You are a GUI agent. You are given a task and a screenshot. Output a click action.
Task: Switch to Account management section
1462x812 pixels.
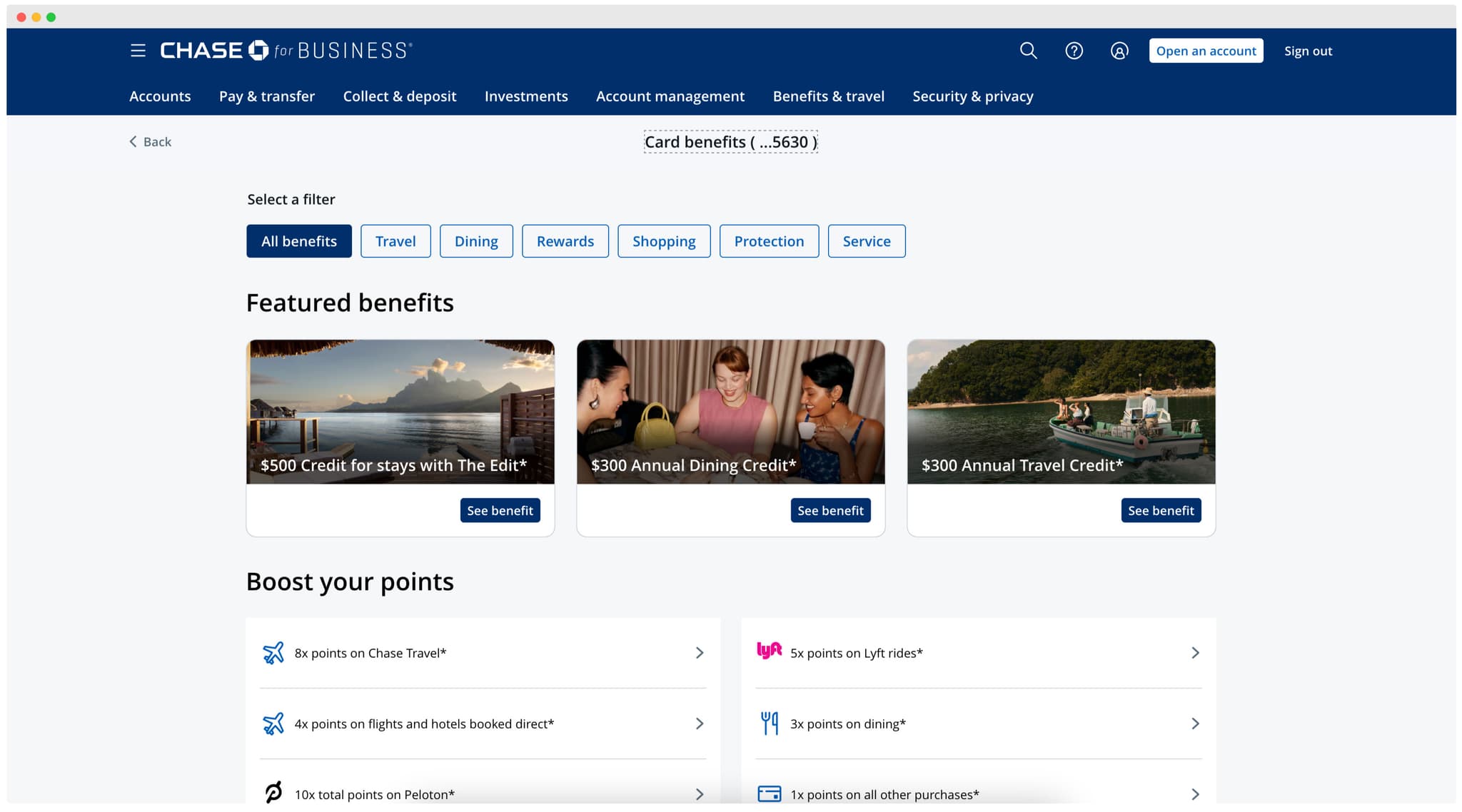[670, 96]
